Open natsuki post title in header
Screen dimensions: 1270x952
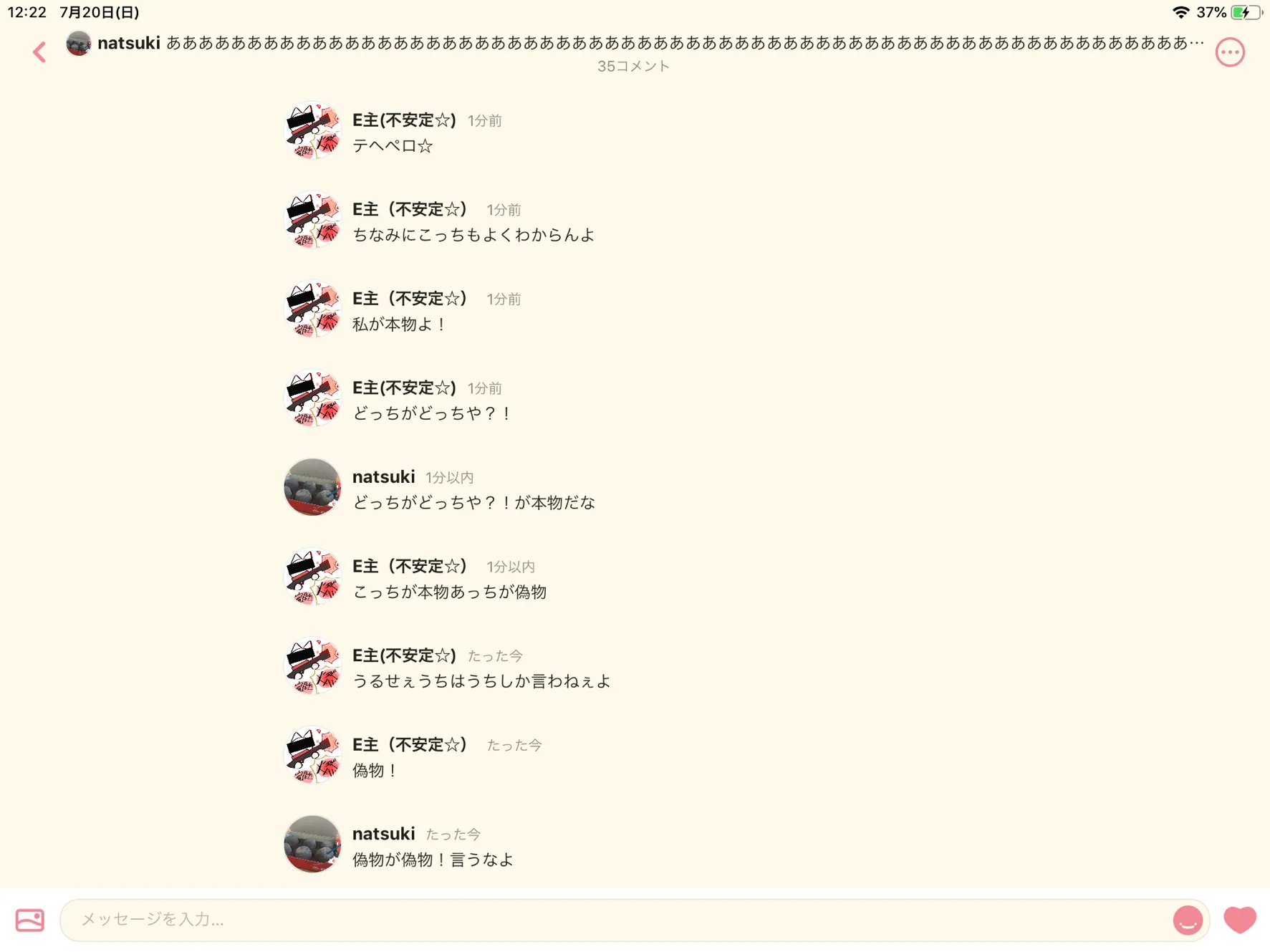(x=650, y=43)
